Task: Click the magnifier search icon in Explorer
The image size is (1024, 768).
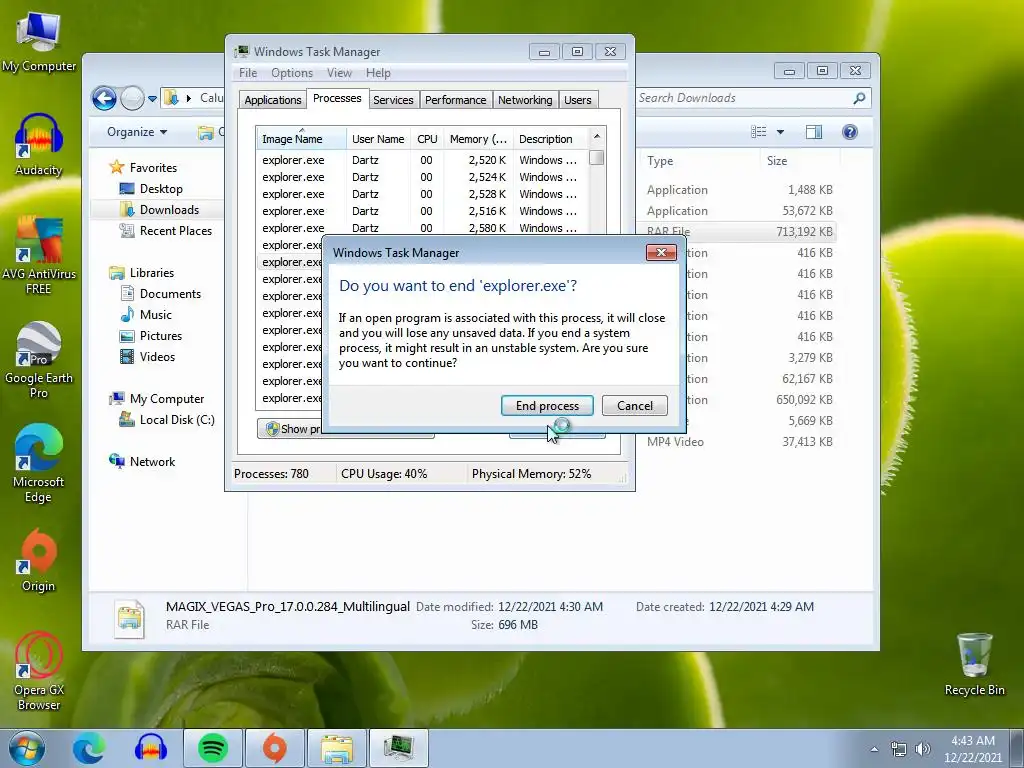Action: coord(859,98)
